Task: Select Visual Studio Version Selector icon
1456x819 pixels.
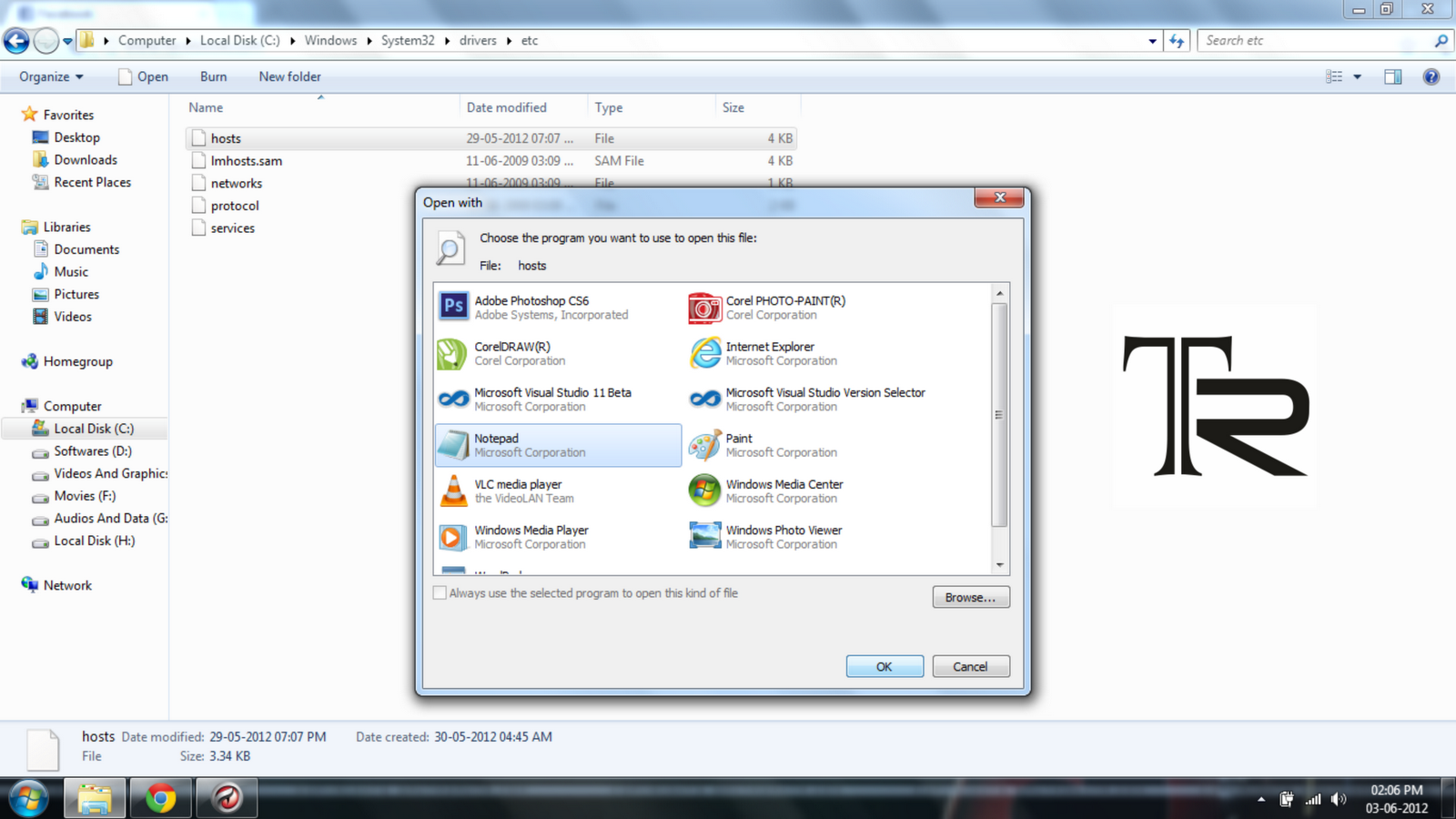Action: tap(705, 399)
